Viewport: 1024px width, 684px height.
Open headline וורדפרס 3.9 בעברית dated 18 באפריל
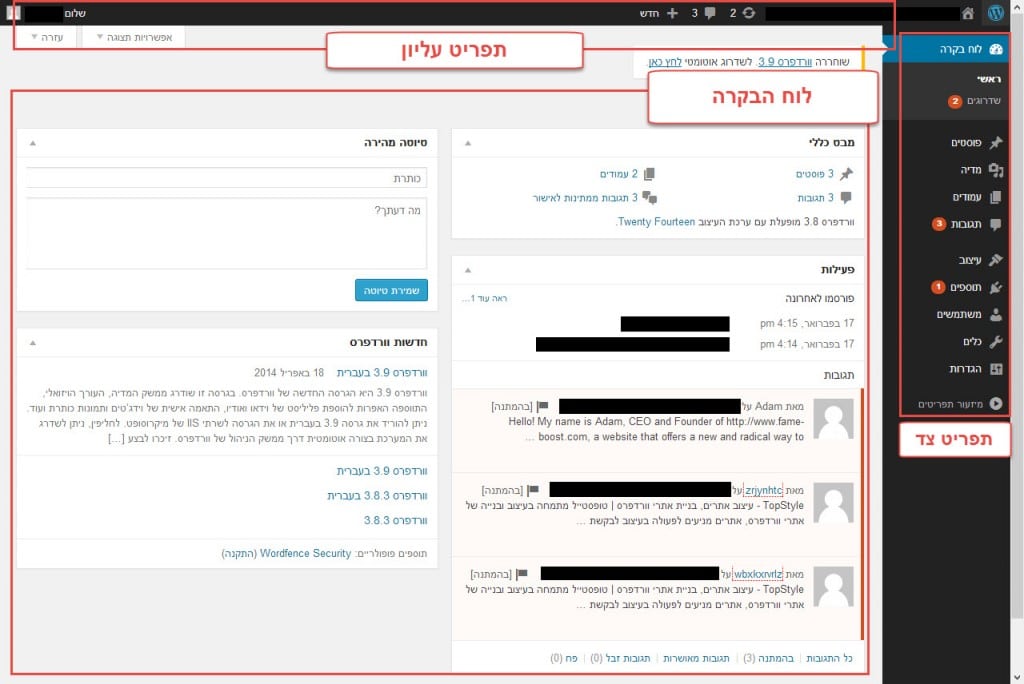click(x=382, y=372)
